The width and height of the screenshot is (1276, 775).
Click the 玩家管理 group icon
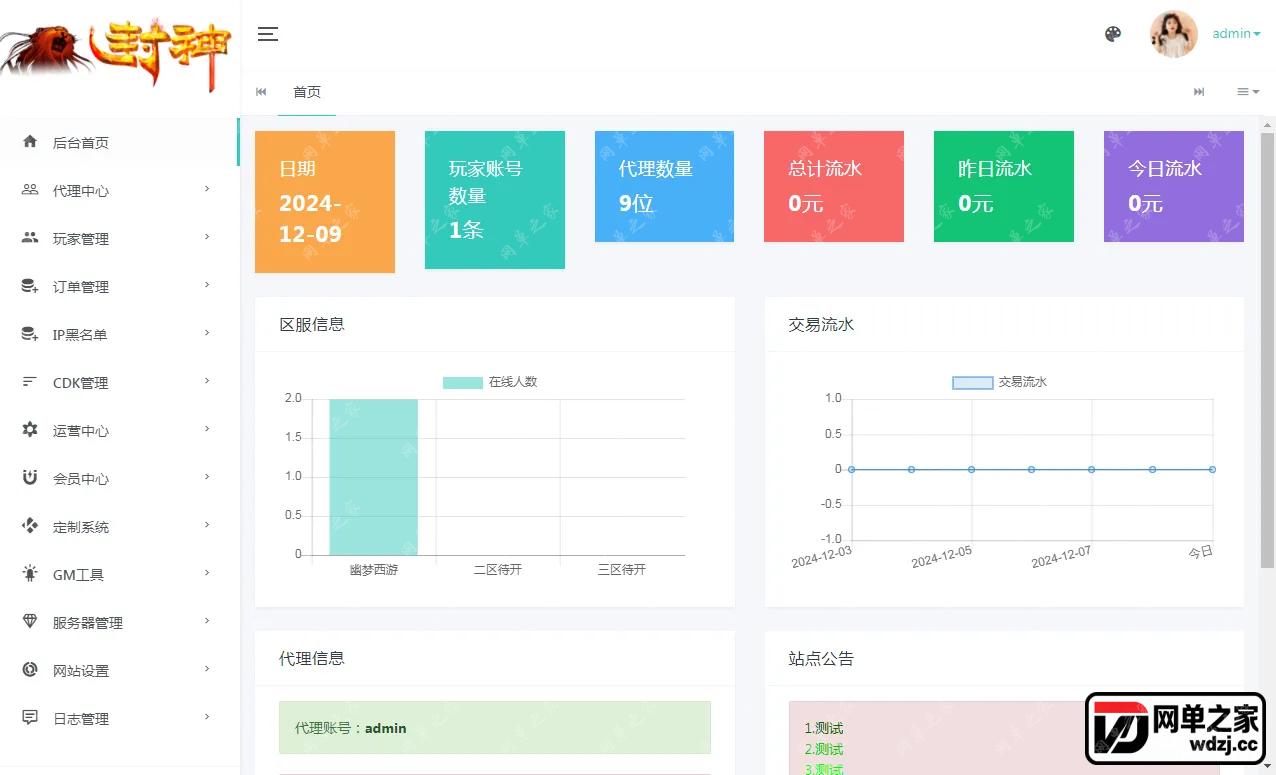[x=30, y=238]
